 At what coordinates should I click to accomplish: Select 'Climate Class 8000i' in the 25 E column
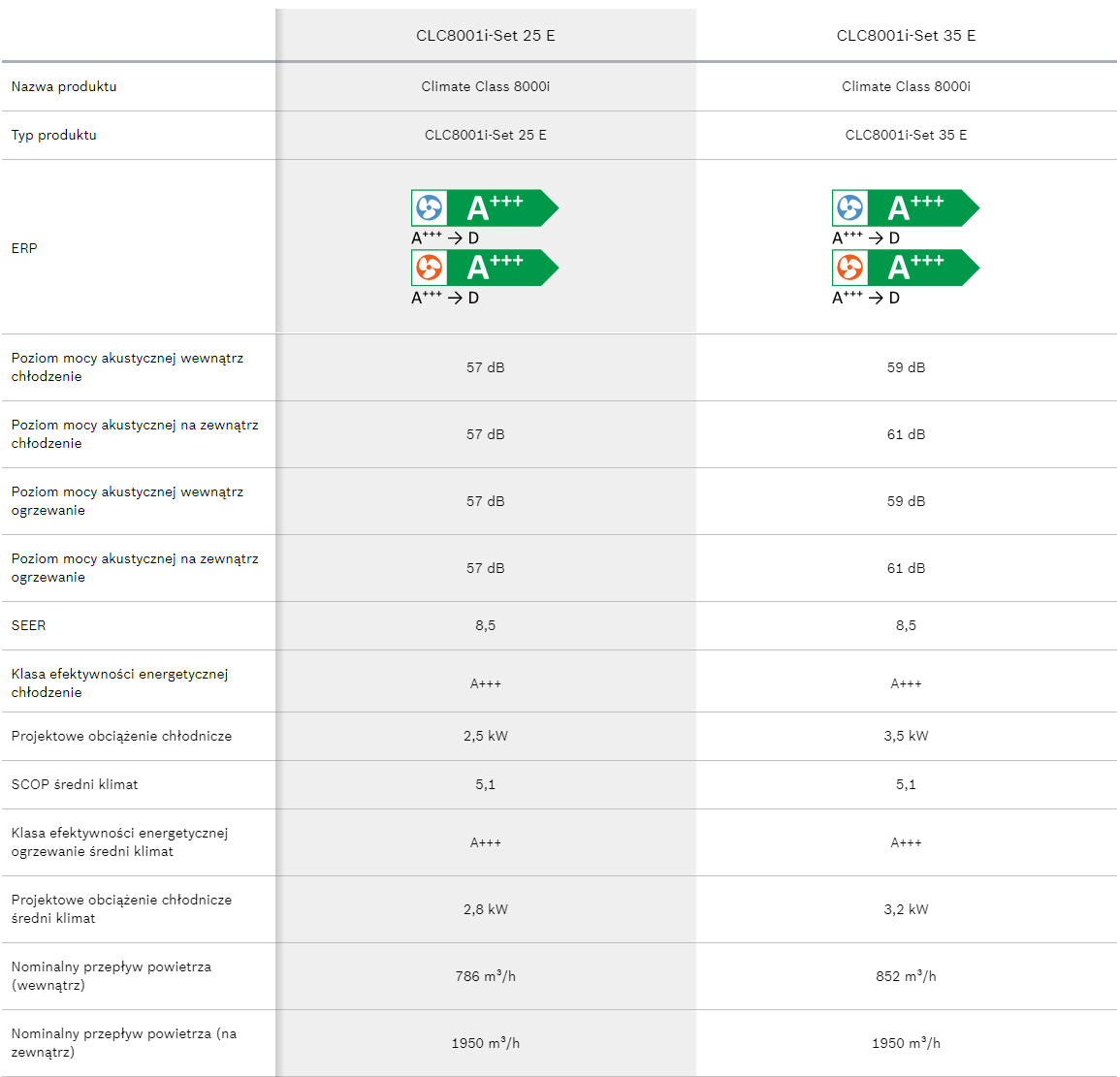(x=486, y=86)
